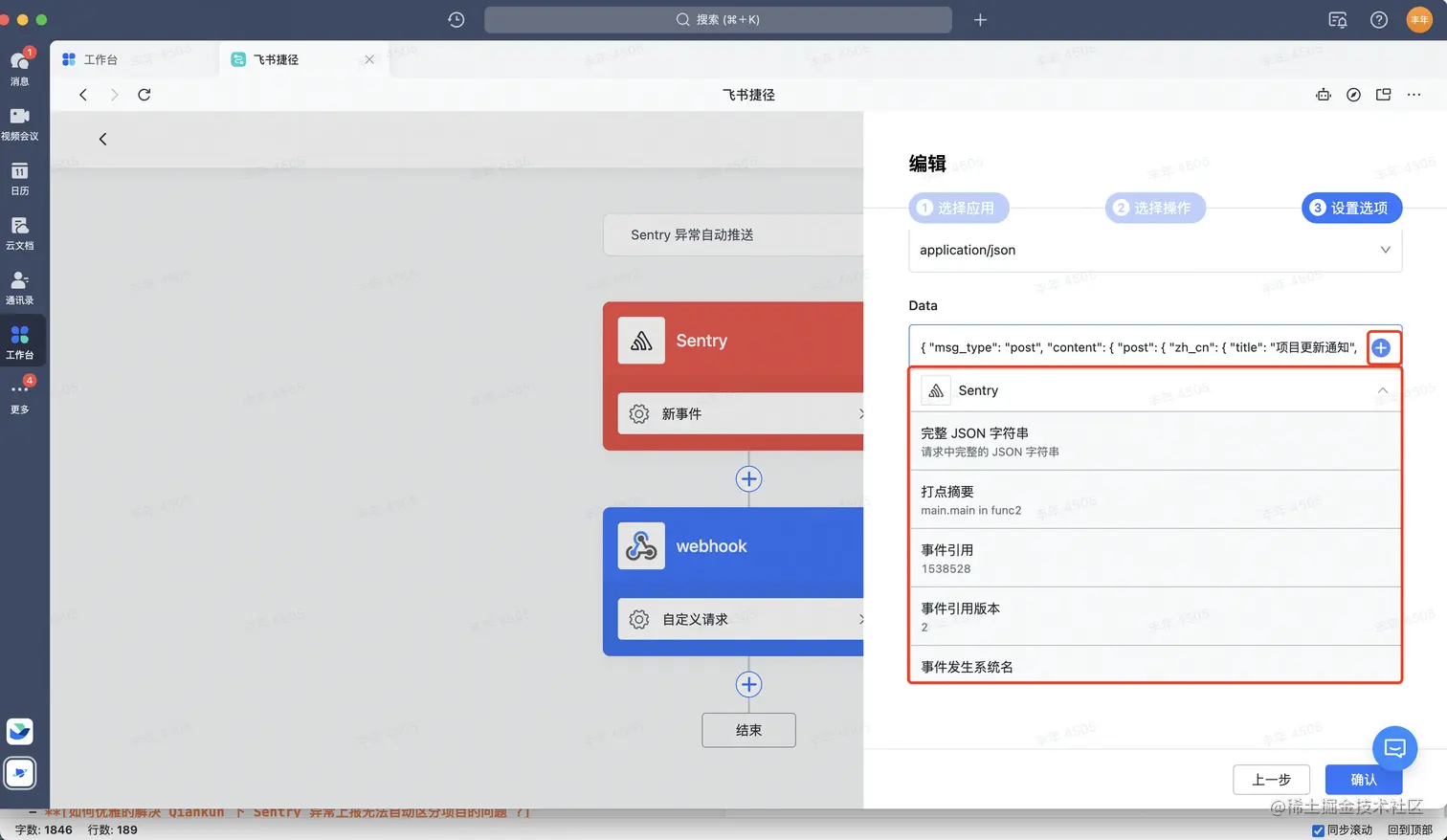
Task: Open More (更多) in sidebar
Action: tap(20, 395)
